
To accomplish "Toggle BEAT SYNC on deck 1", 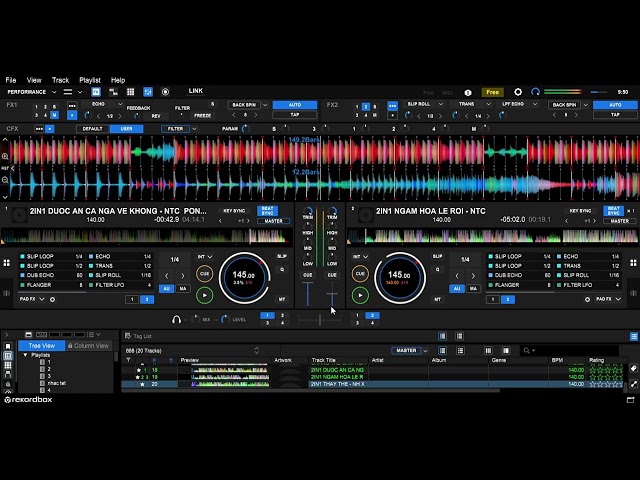I will point(267,211).
